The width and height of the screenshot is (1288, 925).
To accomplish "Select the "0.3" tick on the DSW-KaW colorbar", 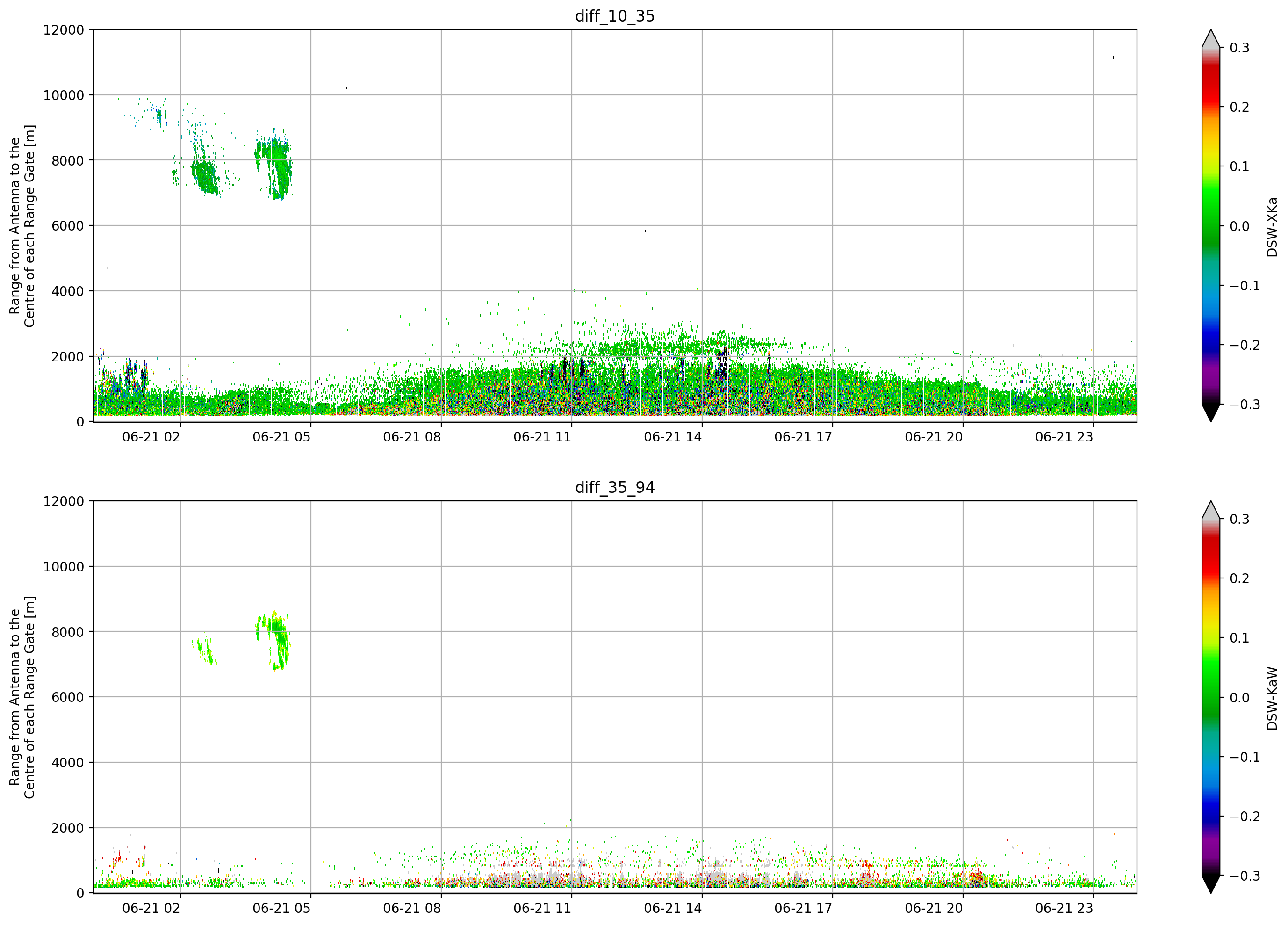I will [1239, 519].
